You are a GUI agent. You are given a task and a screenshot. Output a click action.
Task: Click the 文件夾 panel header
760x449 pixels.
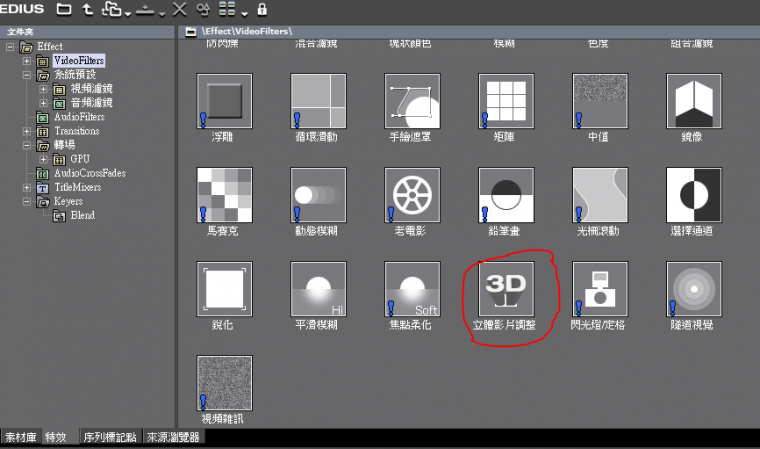click(x=87, y=32)
